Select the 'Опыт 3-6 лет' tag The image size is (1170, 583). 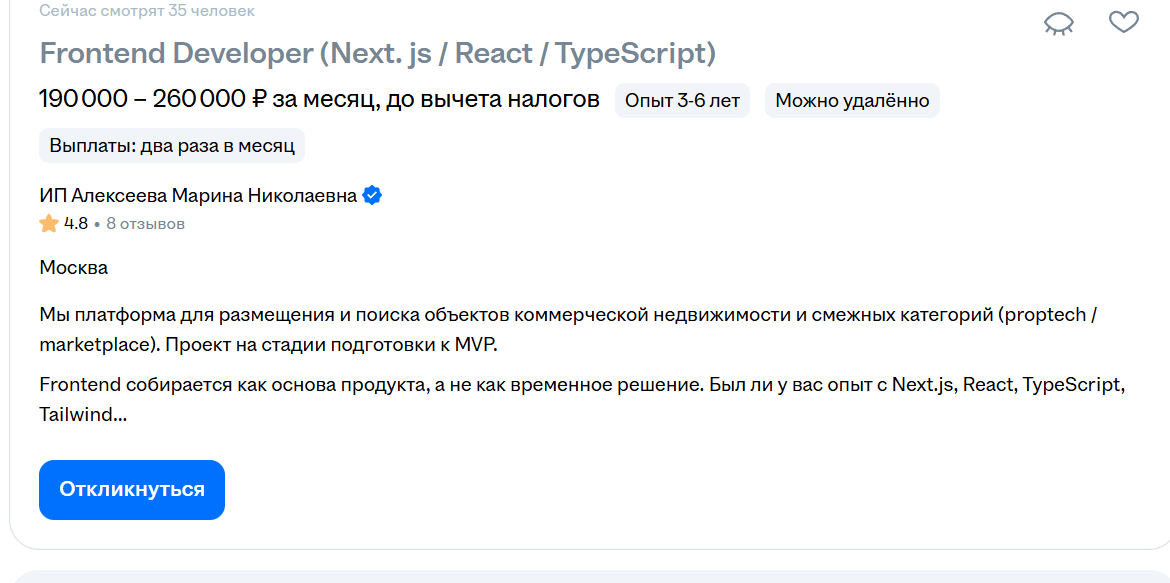tap(682, 100)
